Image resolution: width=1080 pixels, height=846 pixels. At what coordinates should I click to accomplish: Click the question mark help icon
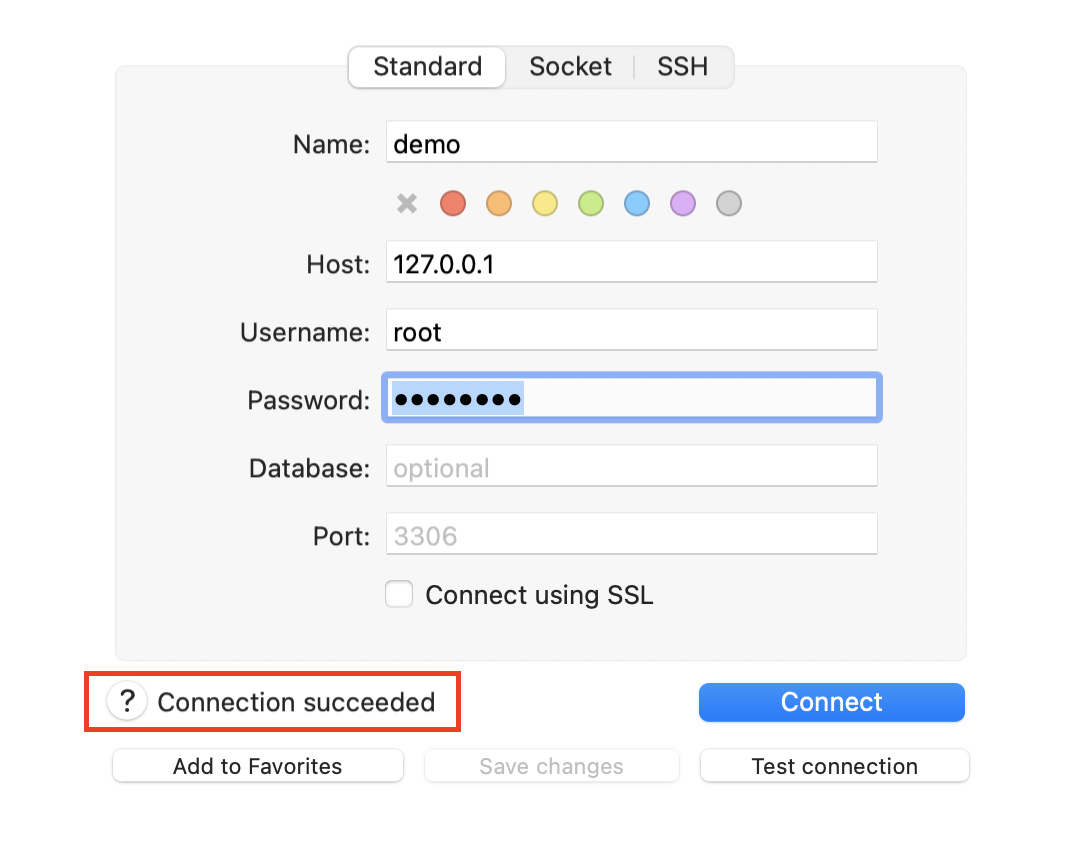[x=127, y=702]
